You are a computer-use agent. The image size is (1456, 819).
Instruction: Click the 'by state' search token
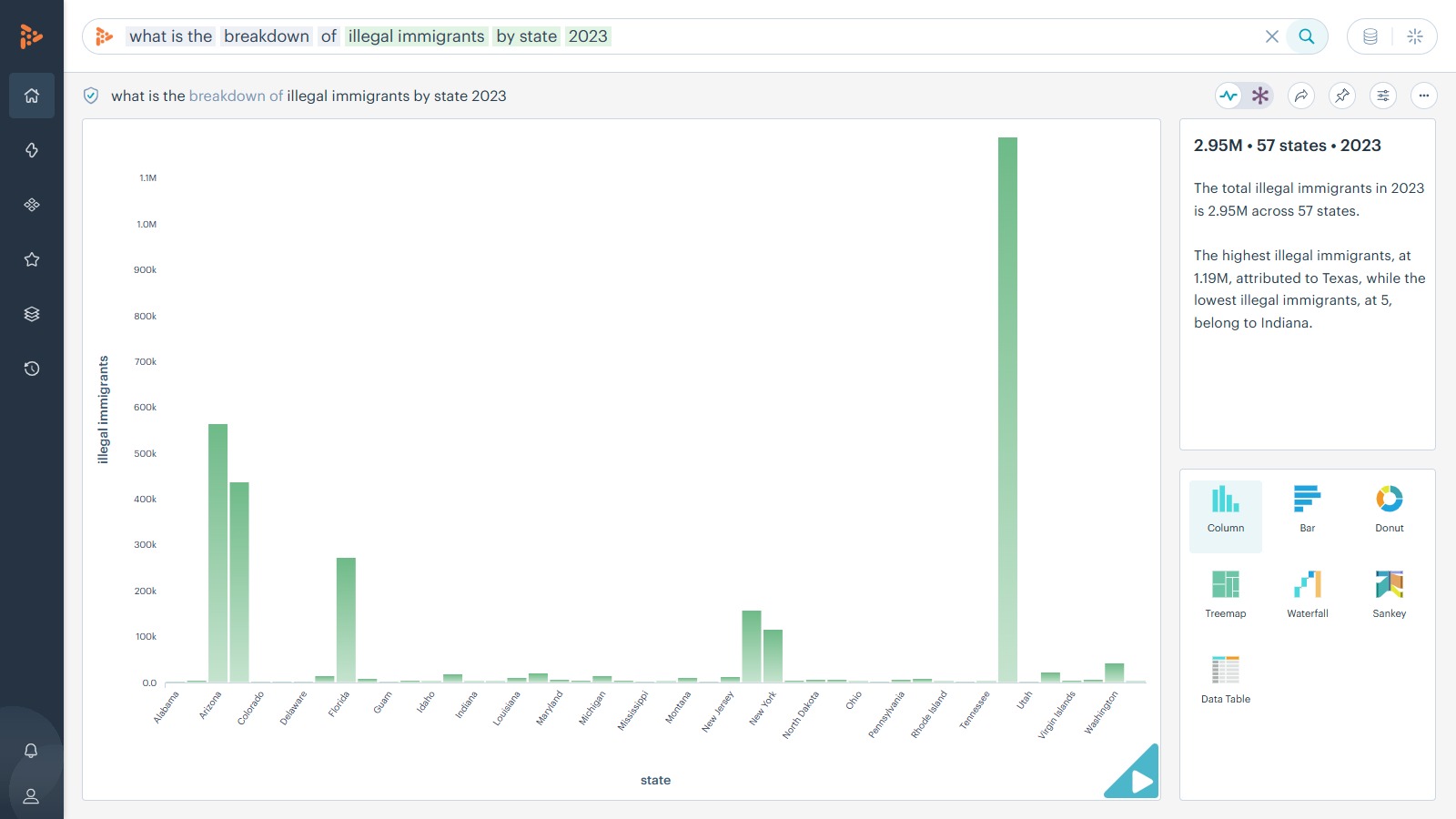point(526,36)
